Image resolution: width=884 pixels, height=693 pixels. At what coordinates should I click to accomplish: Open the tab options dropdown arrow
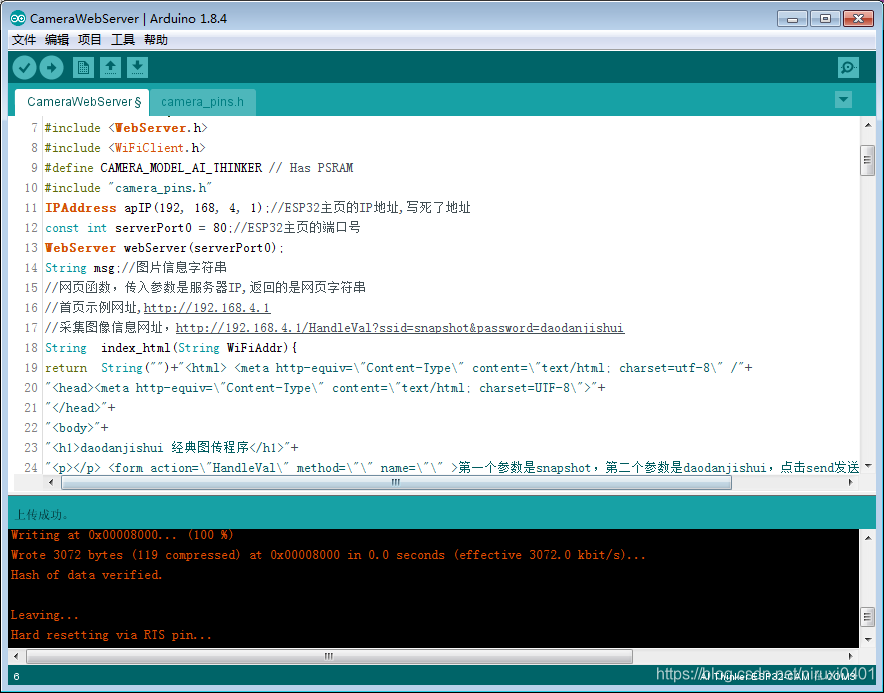(x=843, y=100)
